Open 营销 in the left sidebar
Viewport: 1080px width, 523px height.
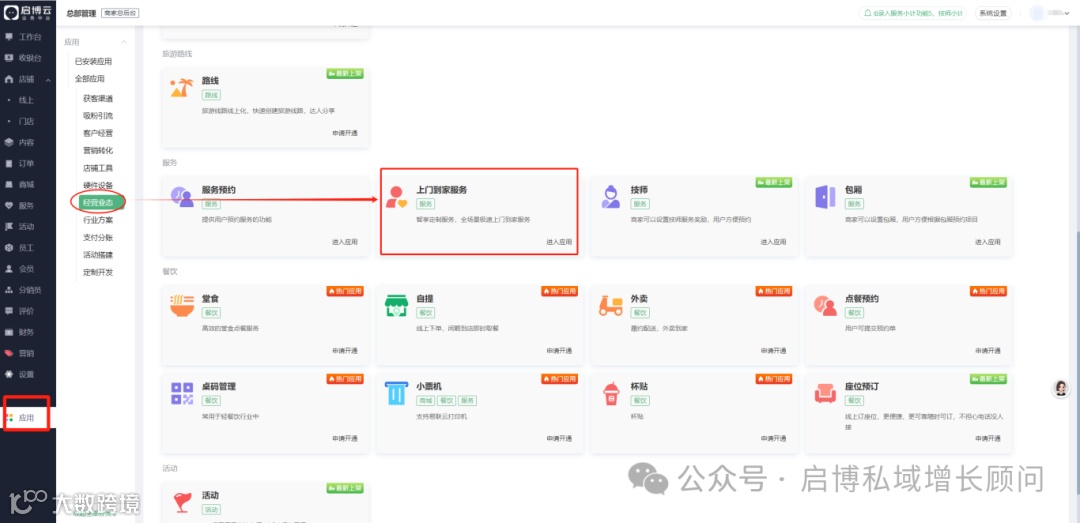click(x=28, y=353)
